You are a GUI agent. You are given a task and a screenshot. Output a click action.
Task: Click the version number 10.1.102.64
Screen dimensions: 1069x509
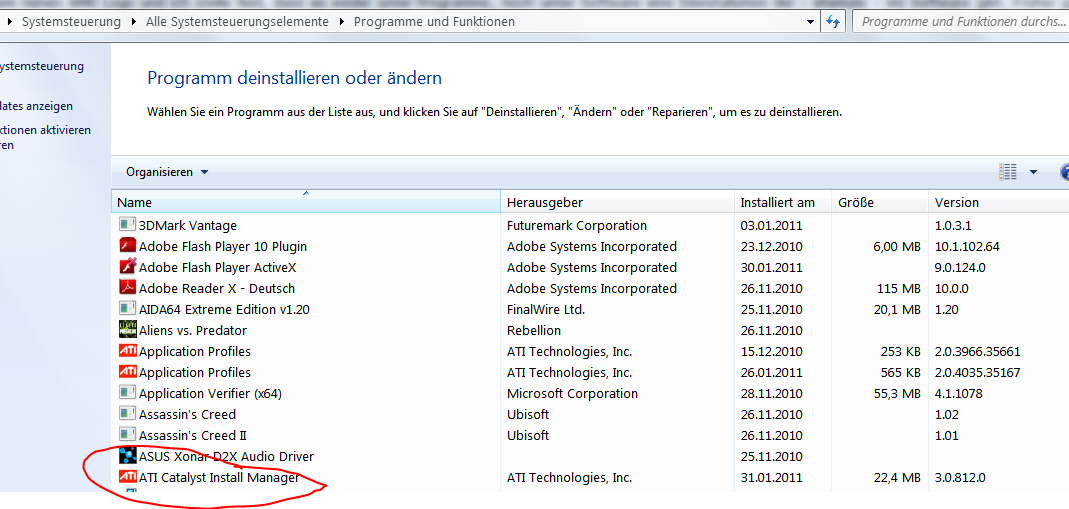(967, 246)
